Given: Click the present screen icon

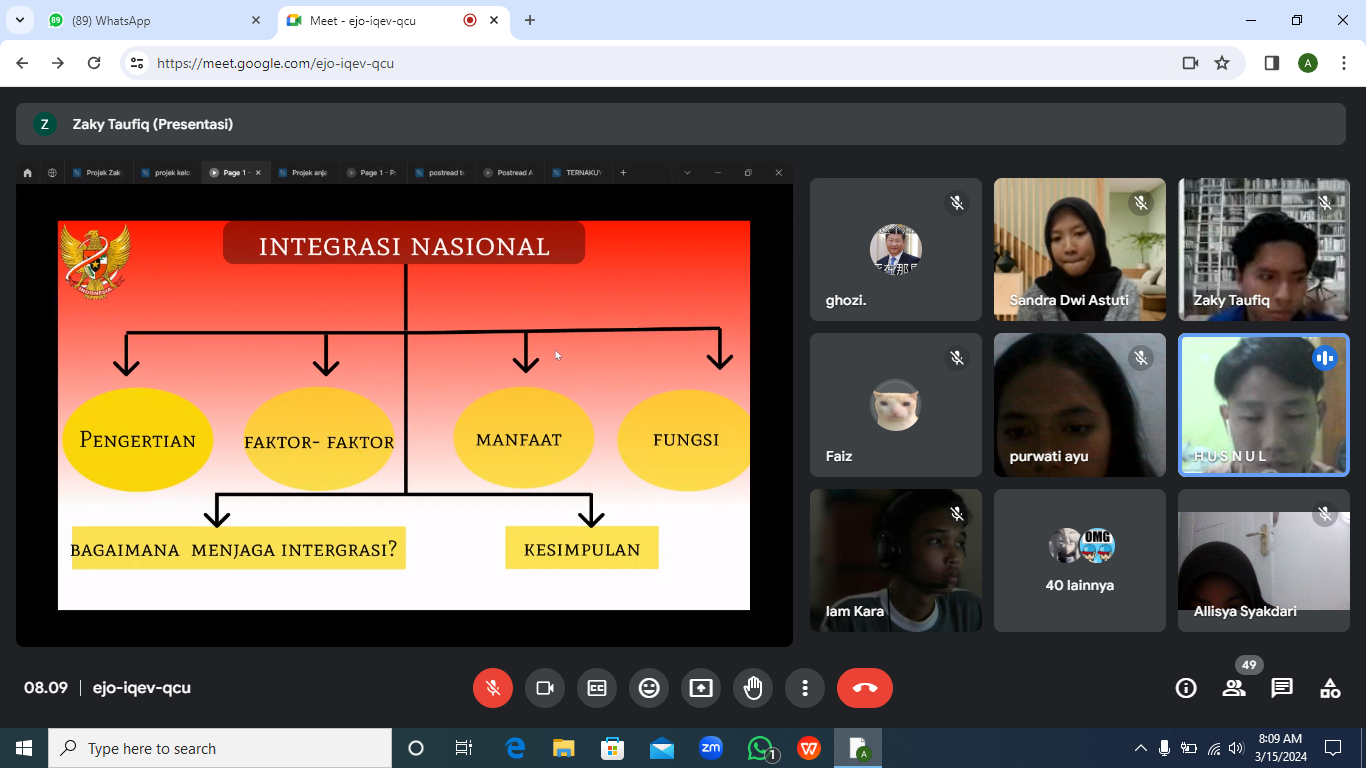Looking at the screenshot, I should coord(701,688).
